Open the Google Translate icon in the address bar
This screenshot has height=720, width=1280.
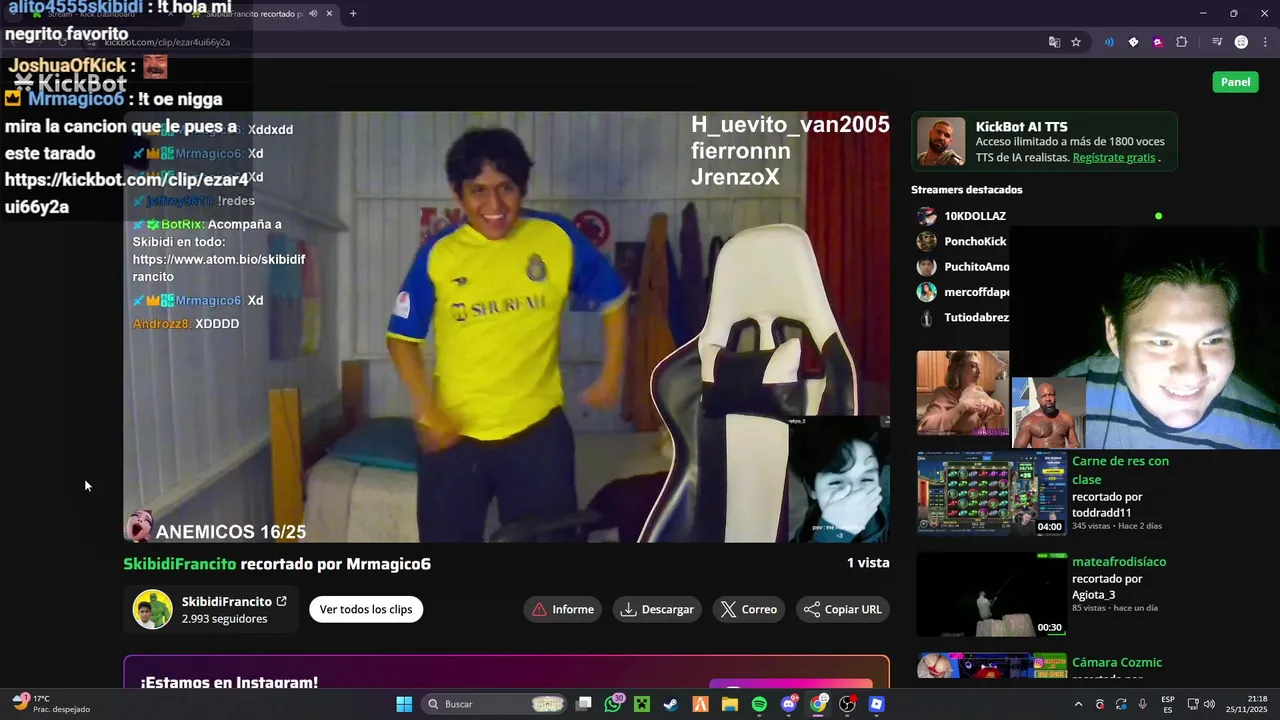pos(1054,42)
